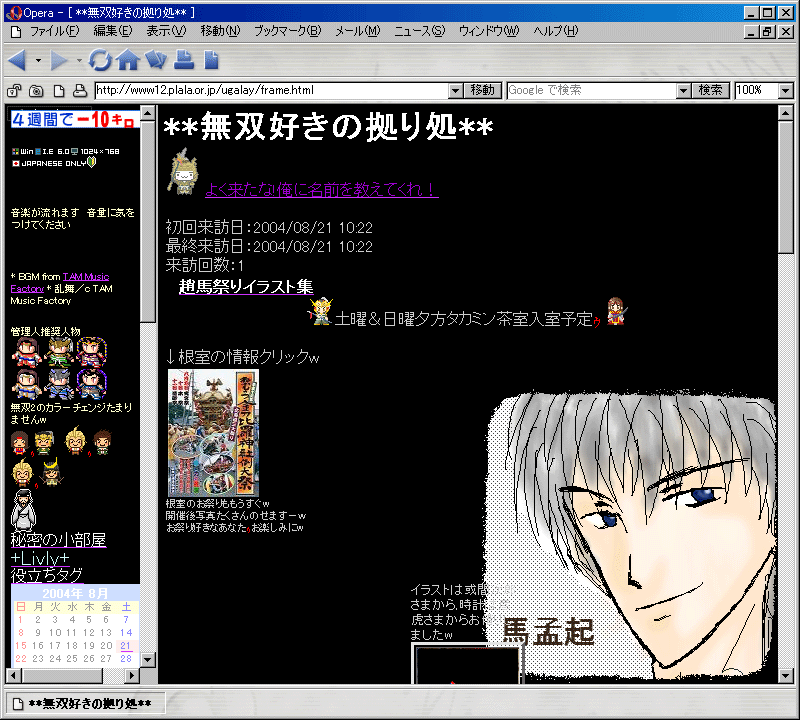The width and height of the screenshot is (800, 720).
Task: Open the Hotlist cards icon
Action: tap(156, 60)
